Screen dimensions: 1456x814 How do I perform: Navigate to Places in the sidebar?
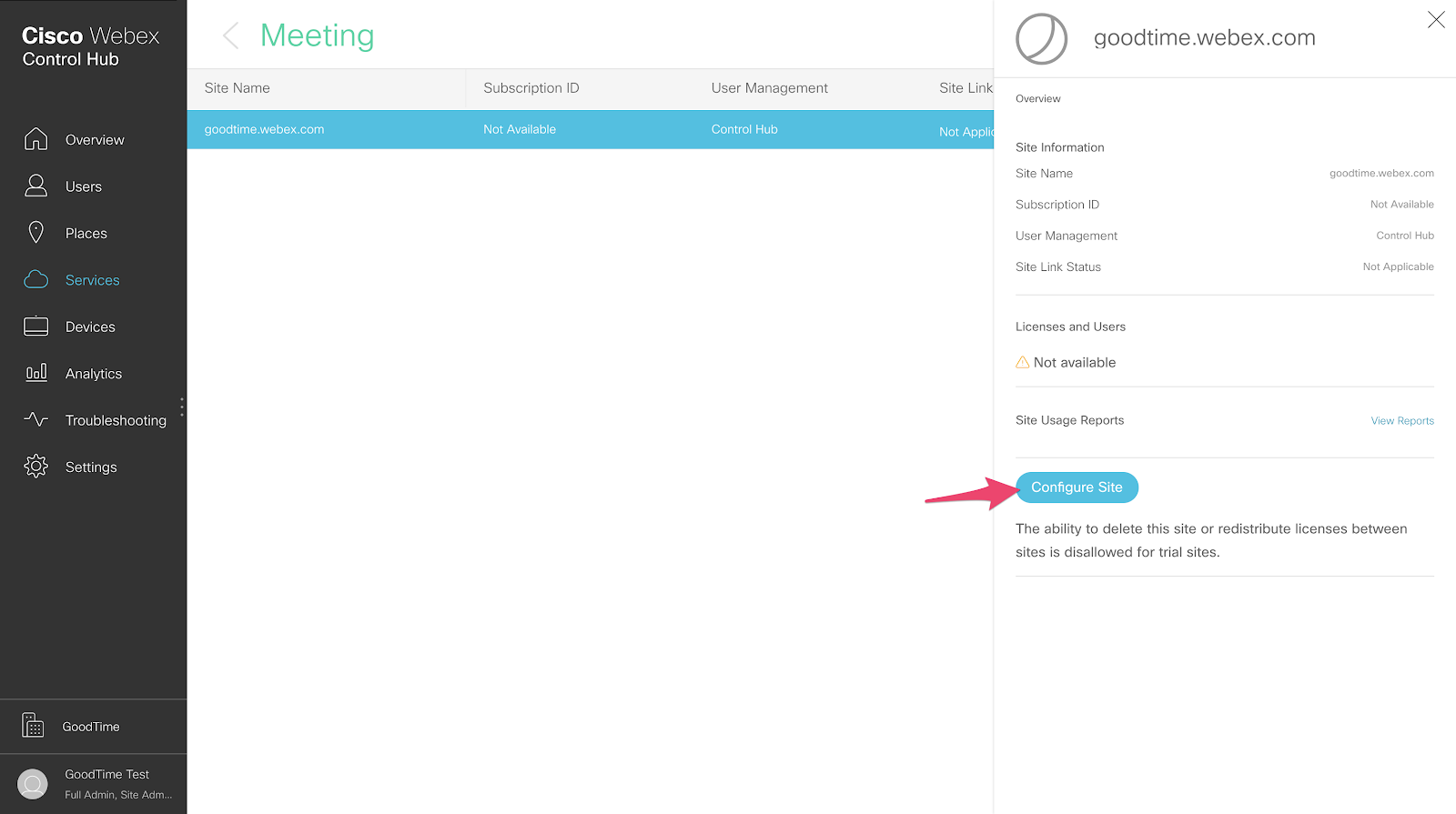click(x=86, y=234)
